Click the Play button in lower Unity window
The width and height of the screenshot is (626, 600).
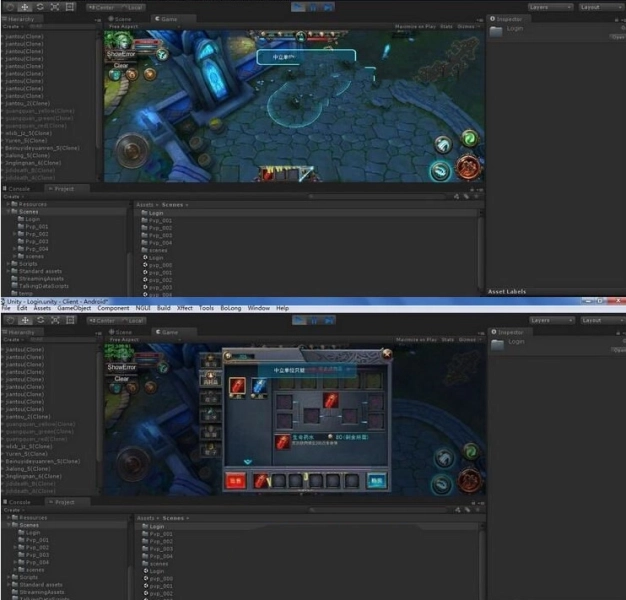tap(299, 320)
